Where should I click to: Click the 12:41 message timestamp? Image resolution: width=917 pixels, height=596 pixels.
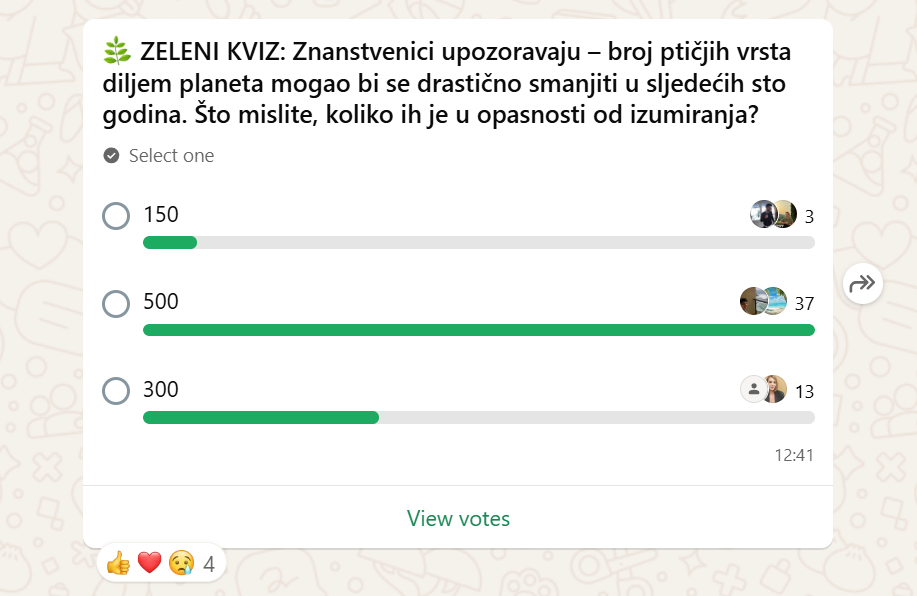794,455
